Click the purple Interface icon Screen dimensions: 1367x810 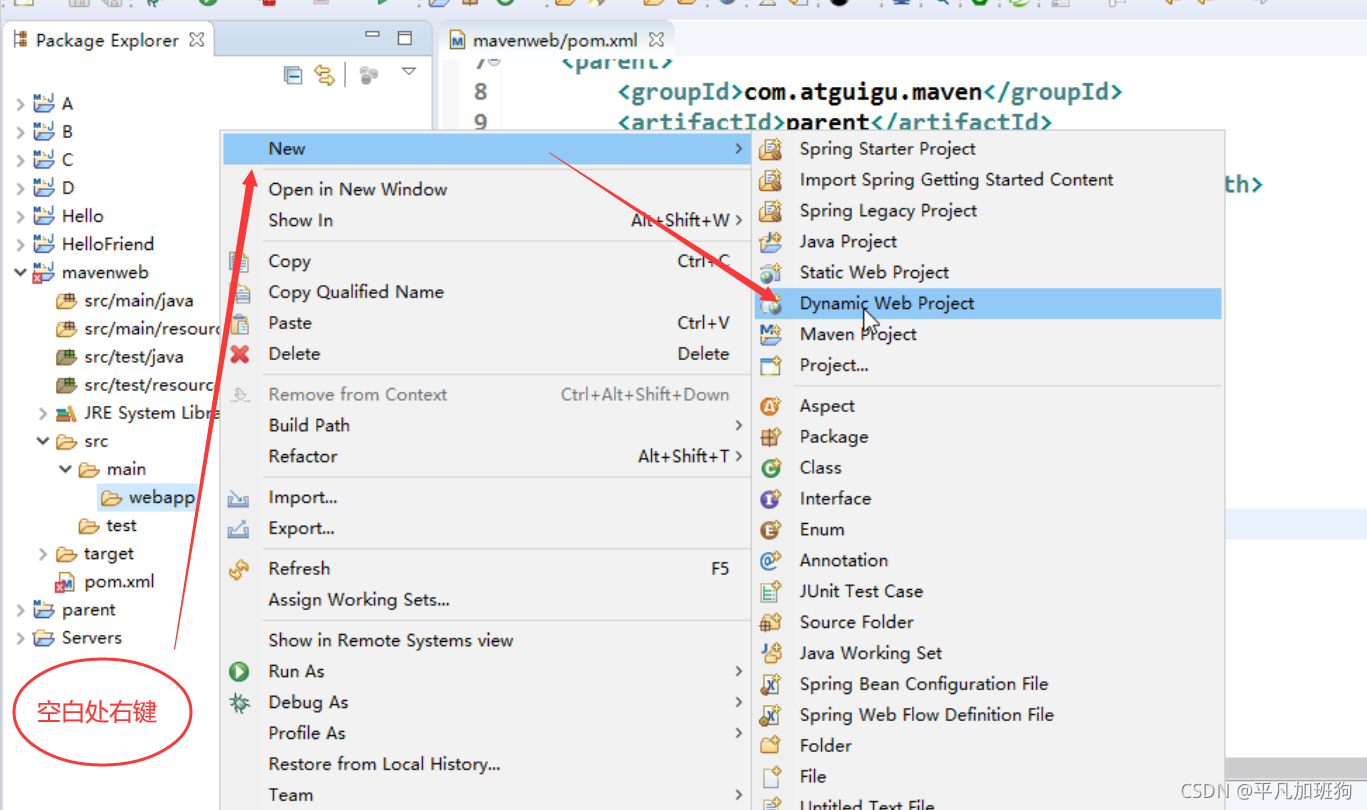(x=770, y=499)
